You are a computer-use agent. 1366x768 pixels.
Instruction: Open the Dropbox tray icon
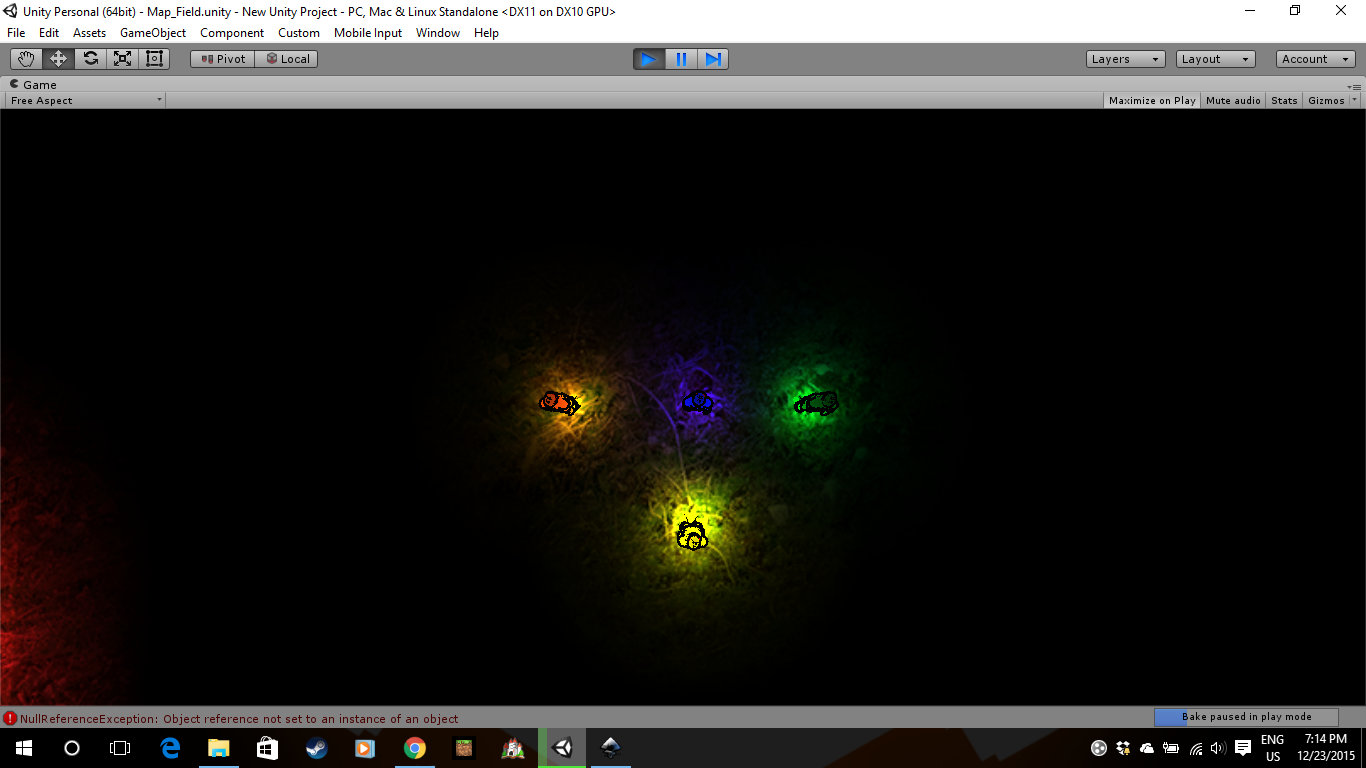click(x=1122, y=748)
